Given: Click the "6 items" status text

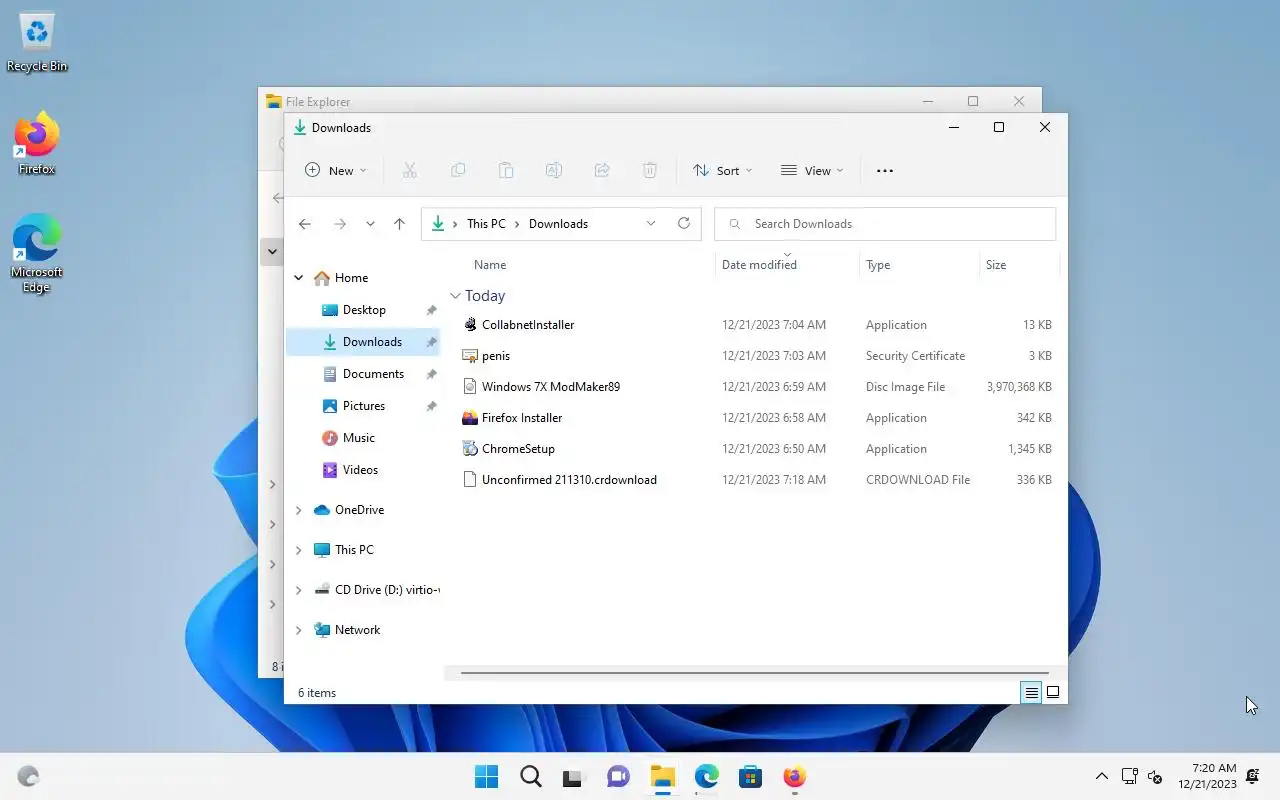Looking at the screenshot, I should [x=317, y=692].
